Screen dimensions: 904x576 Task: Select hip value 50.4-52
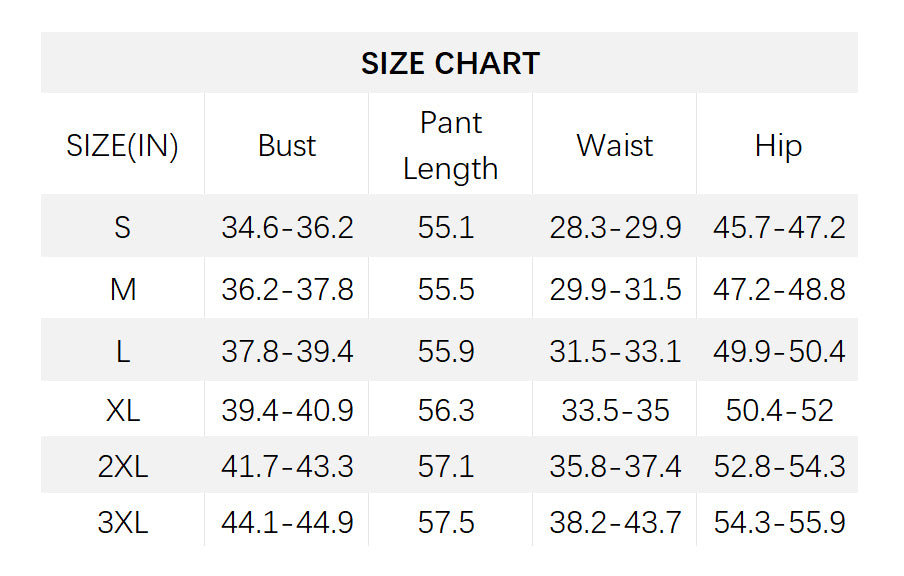pyautogui.click(x=778, y=410)
